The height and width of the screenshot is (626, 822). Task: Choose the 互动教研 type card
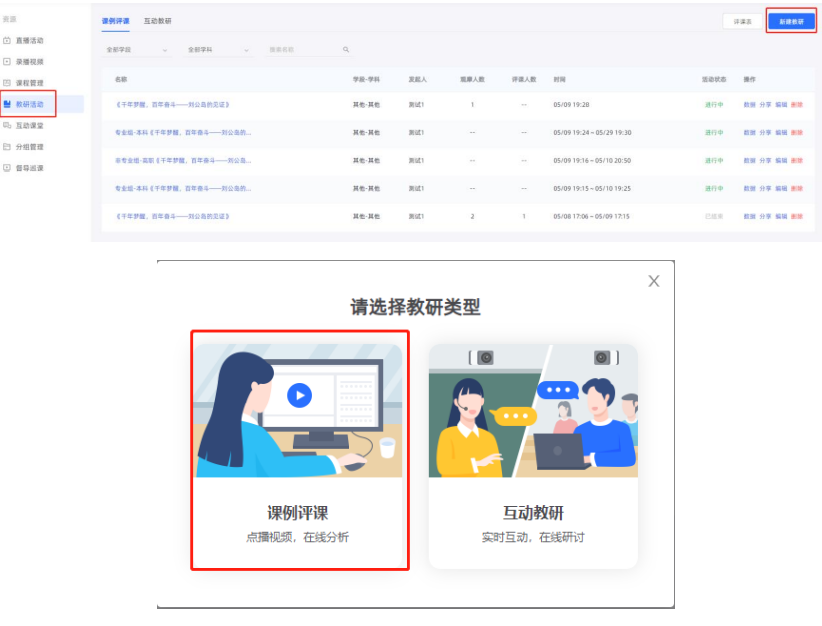pos(533,455)
